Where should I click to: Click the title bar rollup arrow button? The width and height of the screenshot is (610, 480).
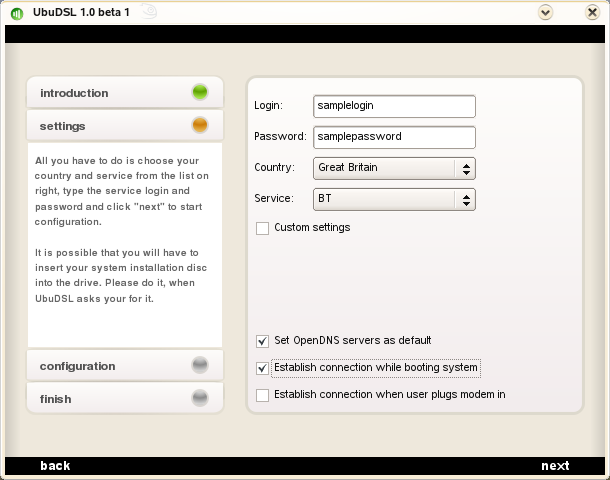click(545, 12)
